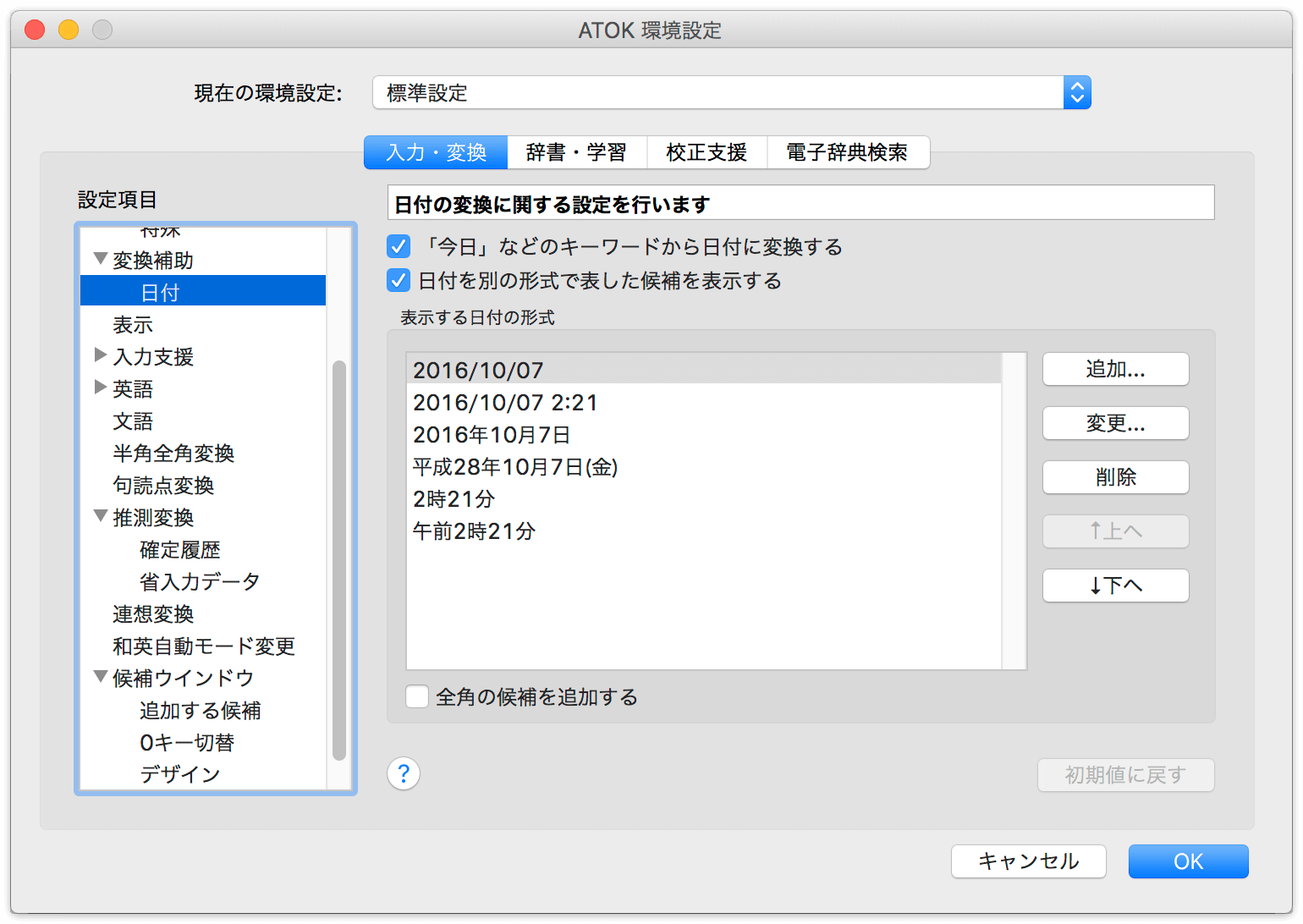Select the デザイン tree item
This screenshot has height=924, width=1303.
[x=203, y=774]
